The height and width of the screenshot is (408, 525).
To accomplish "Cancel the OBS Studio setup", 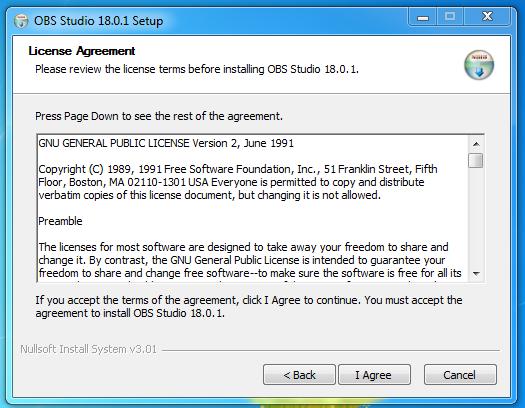I will 460,375.
